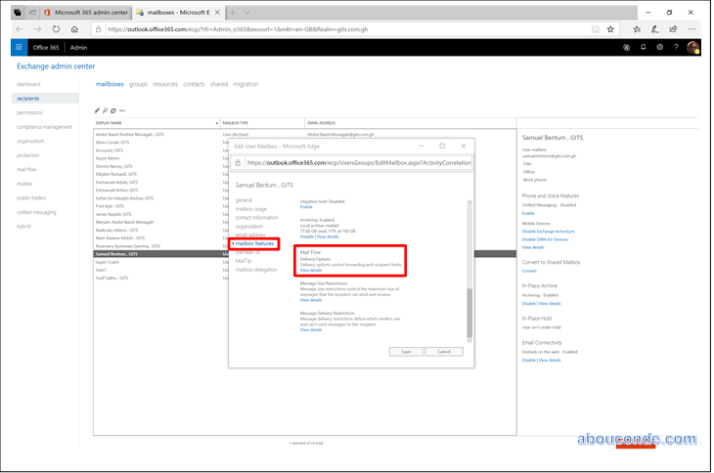
Task: Open the user profile picture menu
Action: coord(694,47)
